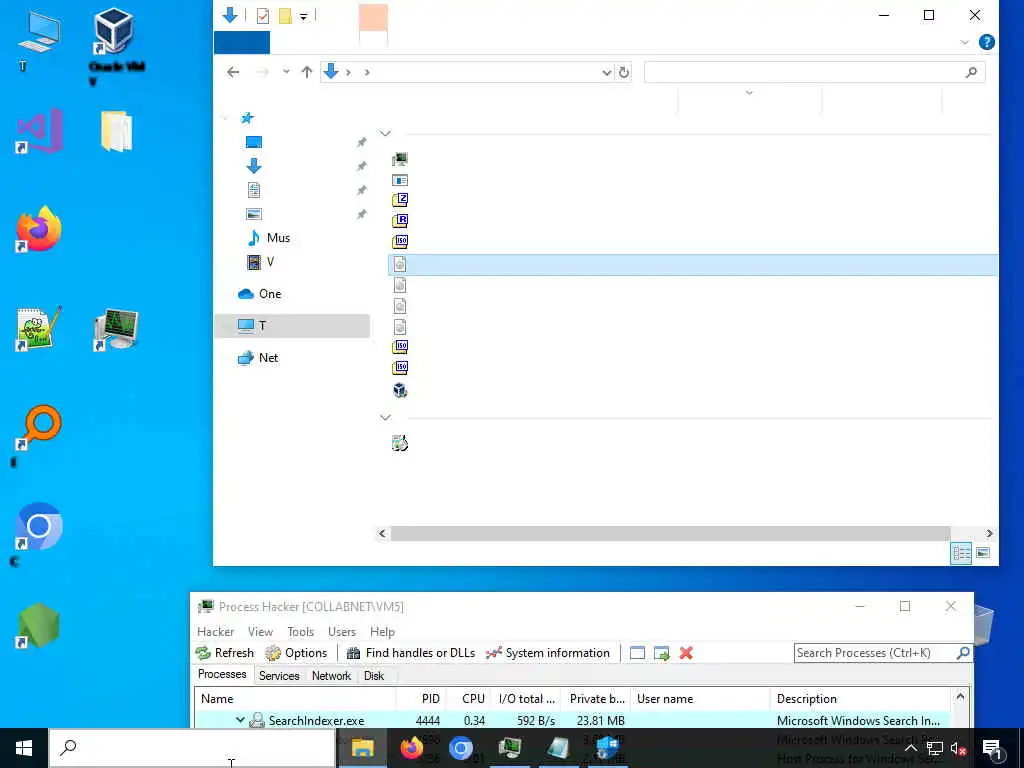Select Quick access star in navigation pane
The image size is (1024, 768).
[x=248, y=118]
